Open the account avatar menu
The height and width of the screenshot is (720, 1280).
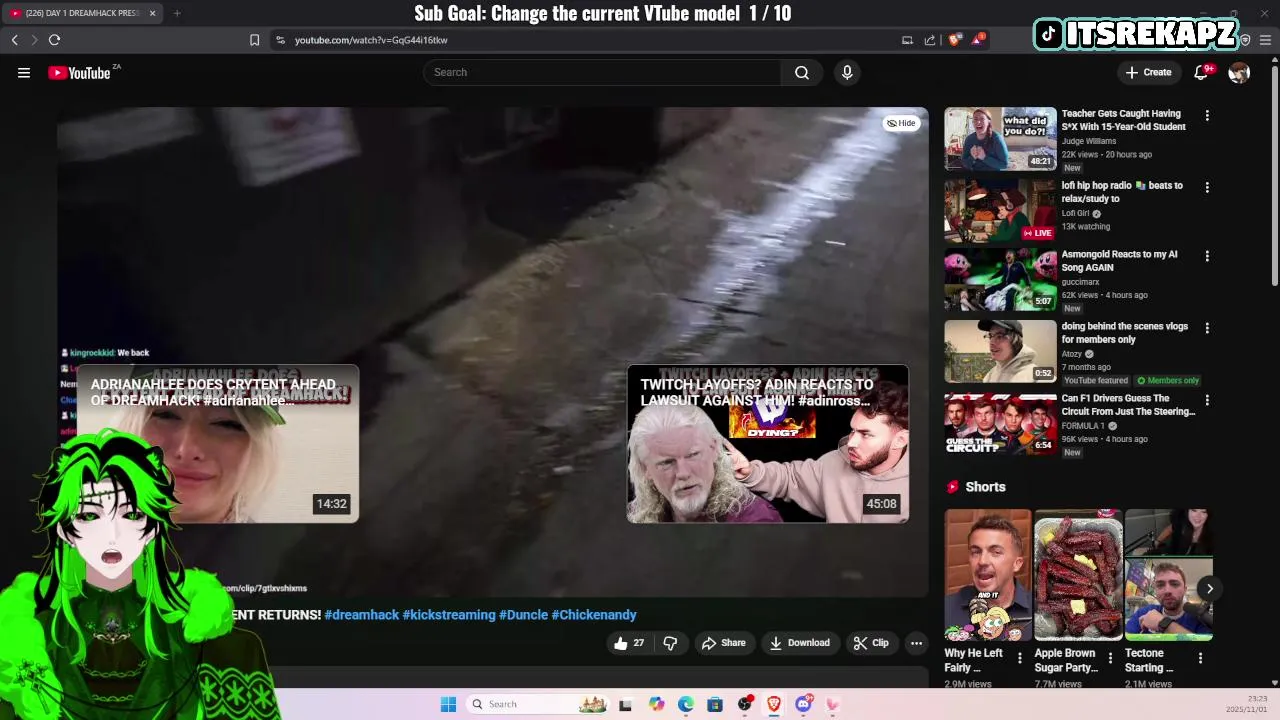coord(1239,72)
